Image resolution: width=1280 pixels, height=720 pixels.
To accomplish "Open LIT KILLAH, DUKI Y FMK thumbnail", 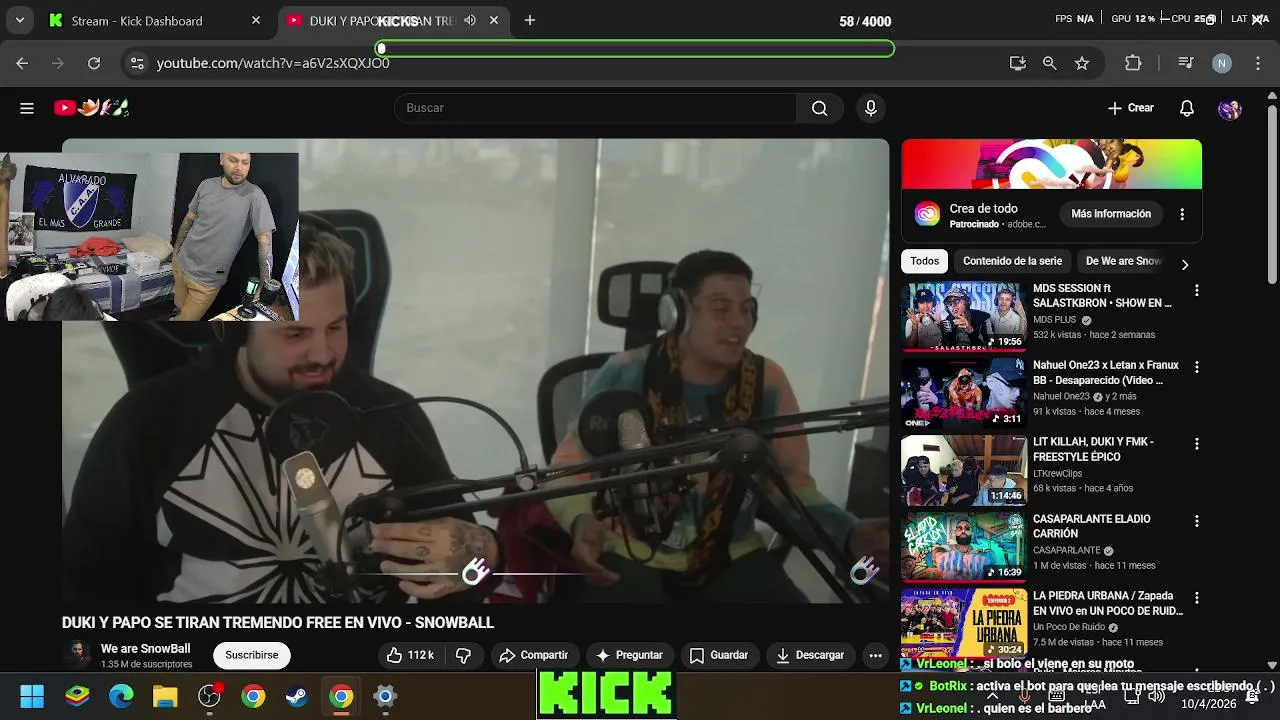I will point(963,470).
